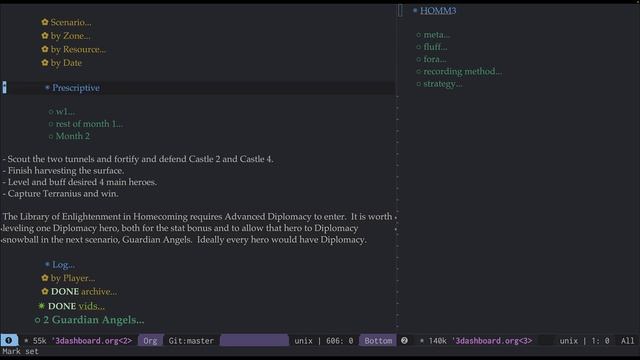Open the HOMM3 link in right pane

[x=438, y=11]
